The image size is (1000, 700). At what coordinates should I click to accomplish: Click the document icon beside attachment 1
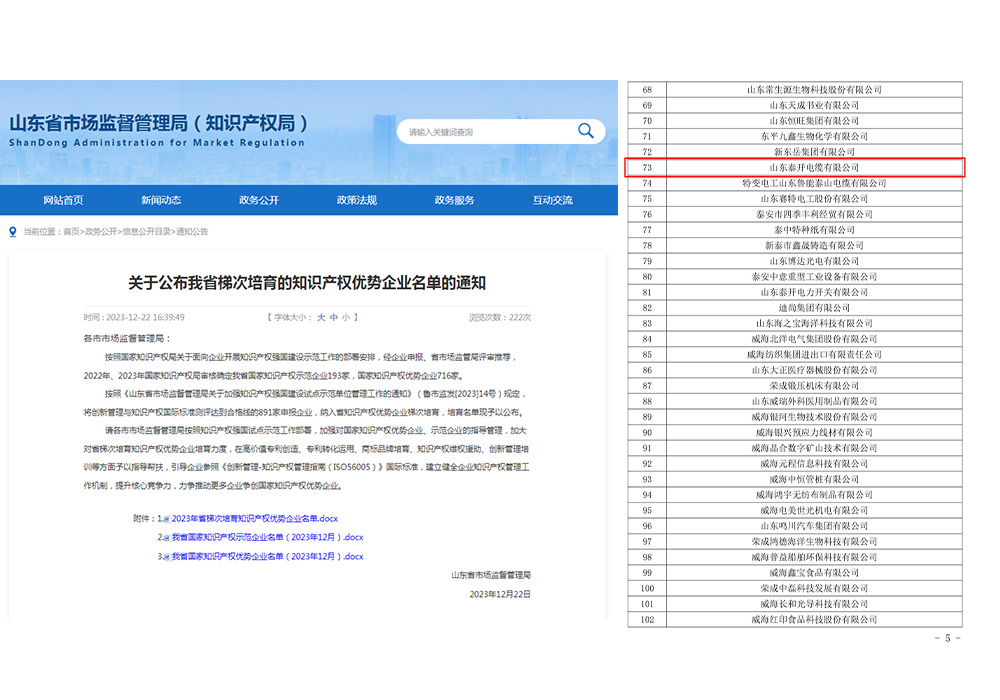(168, 517)
